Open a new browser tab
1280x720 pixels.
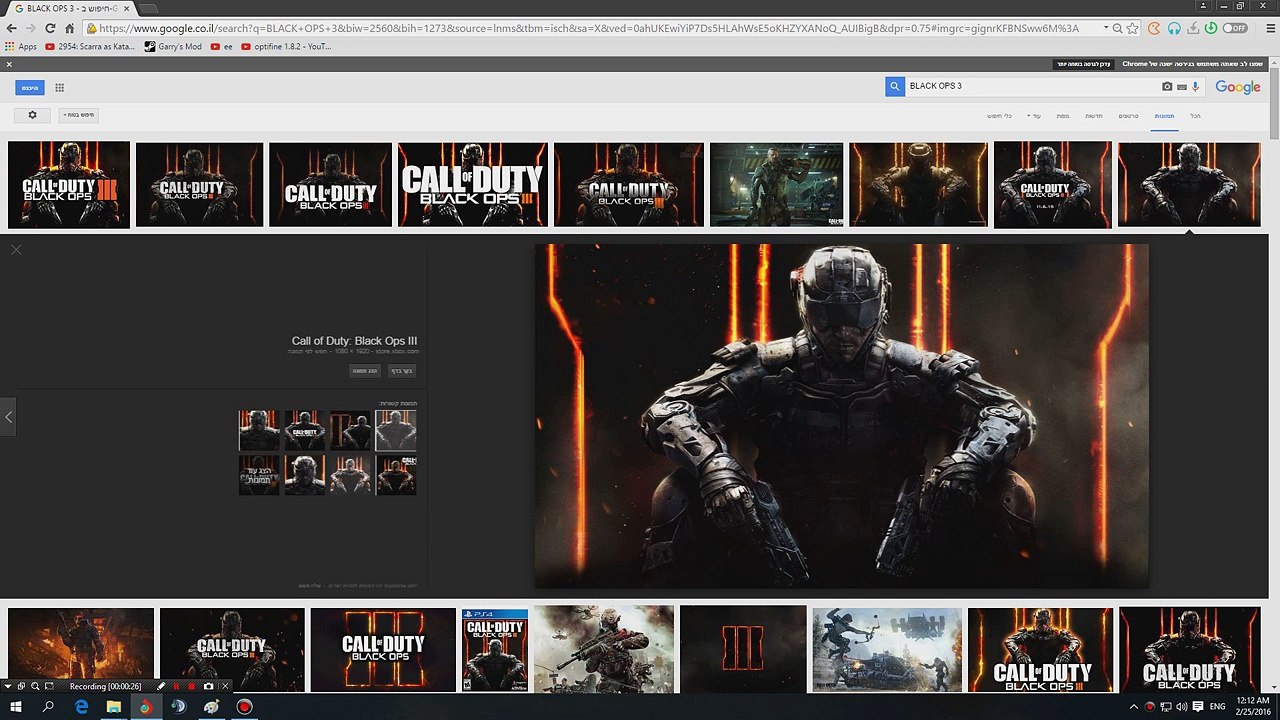tap(148, 8)
